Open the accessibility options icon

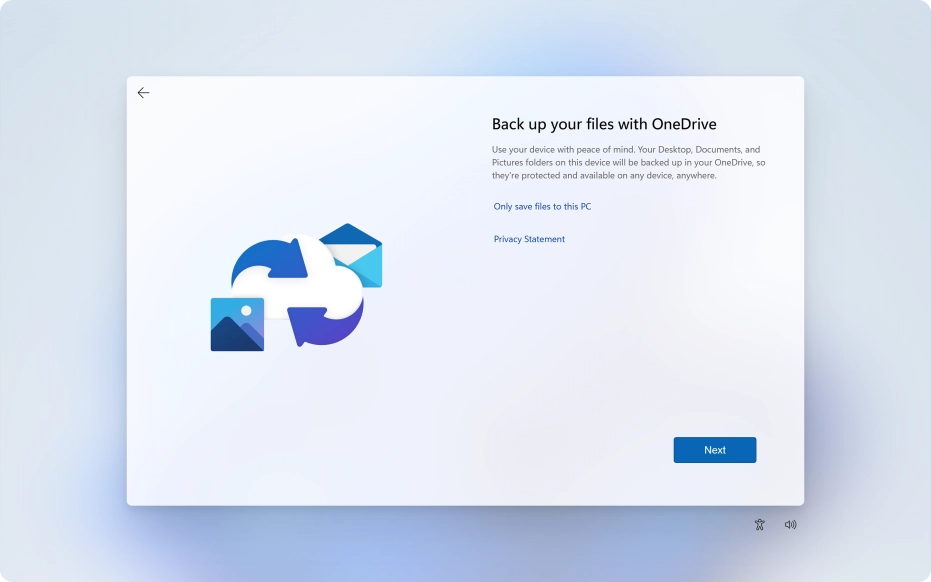(x=759, y=524)
